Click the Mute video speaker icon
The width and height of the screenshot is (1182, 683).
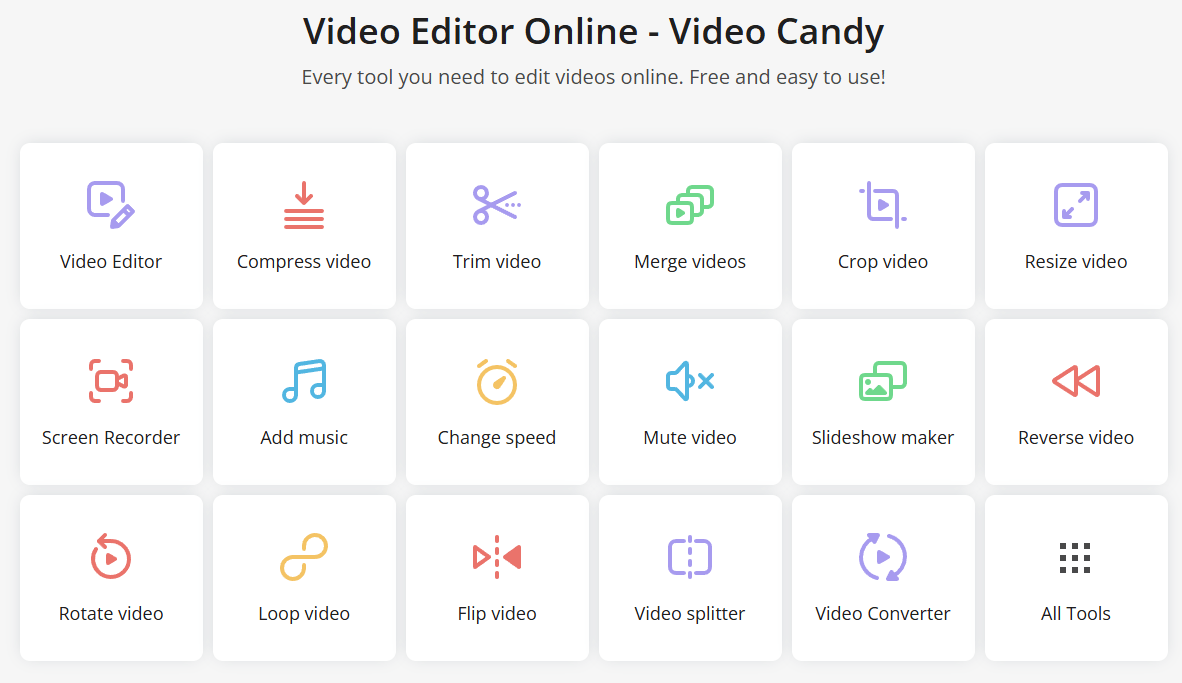tap(690, 381)
